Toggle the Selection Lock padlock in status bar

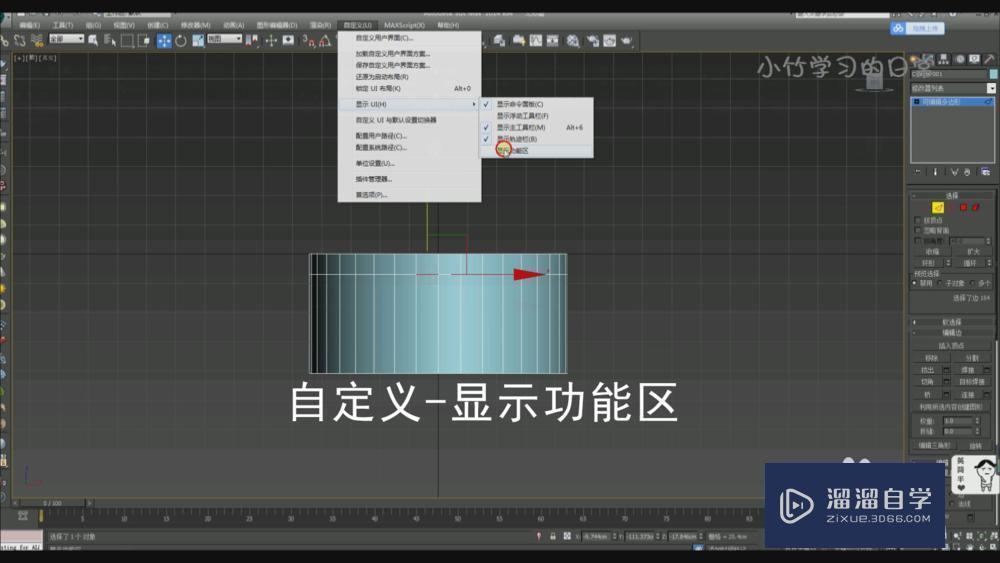[553, 536]
